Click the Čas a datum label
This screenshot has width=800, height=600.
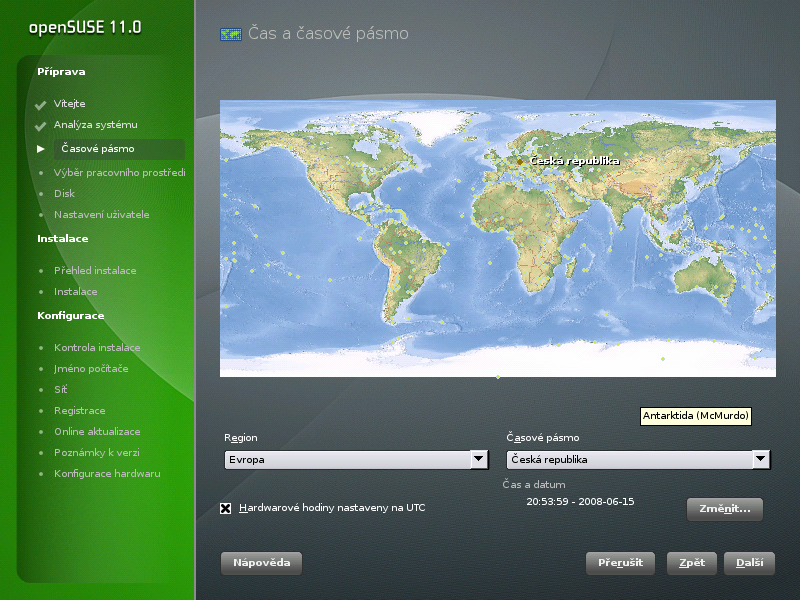534,484
